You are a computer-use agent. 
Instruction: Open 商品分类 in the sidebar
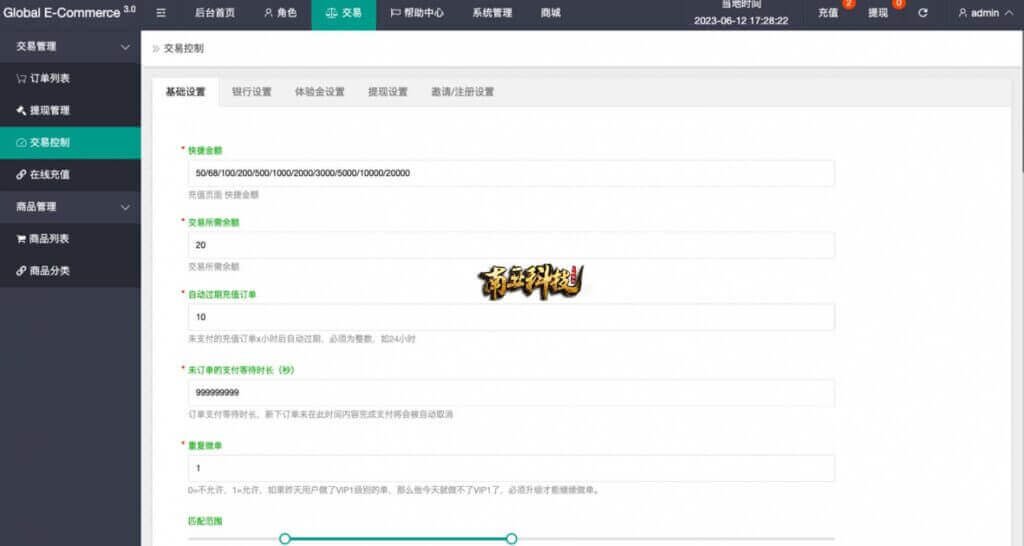pyautogui.click(x=44, y=271)
